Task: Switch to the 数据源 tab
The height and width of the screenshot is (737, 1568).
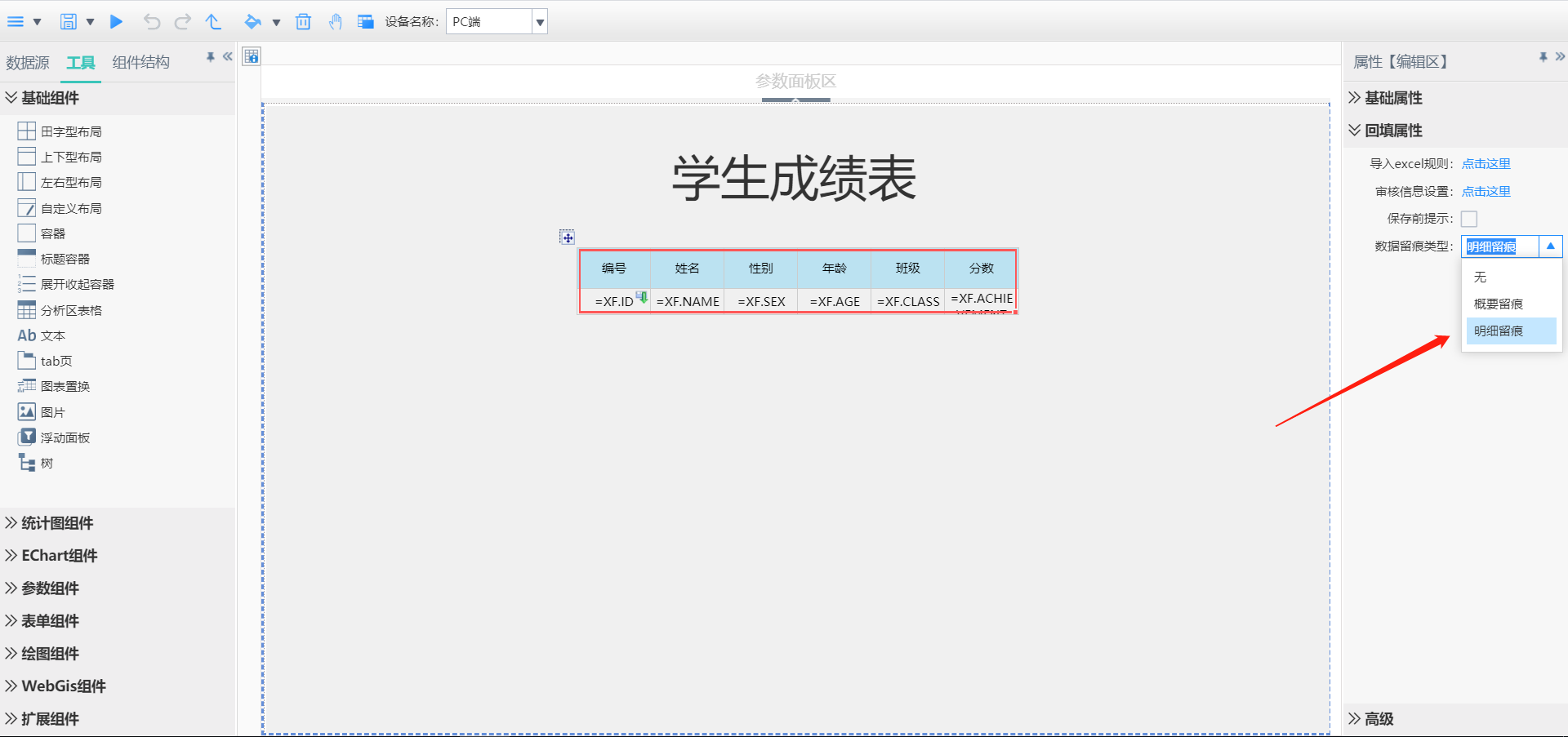Action: coord(28,63)
